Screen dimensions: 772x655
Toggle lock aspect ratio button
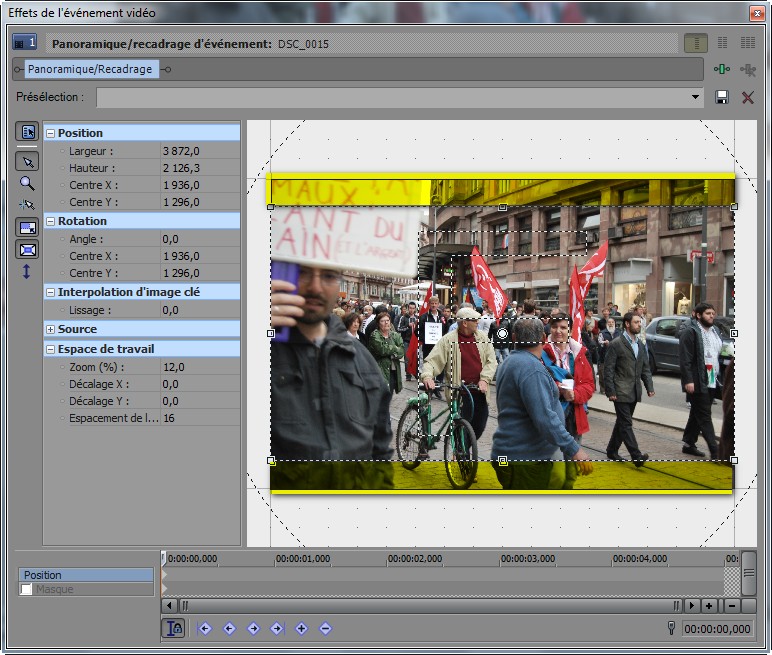[x=27, y=228]
